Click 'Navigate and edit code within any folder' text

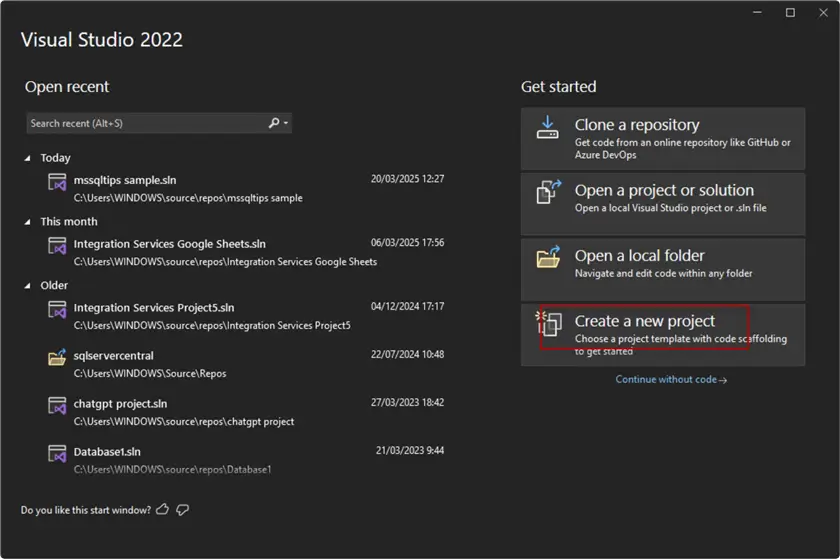(663, 273)
